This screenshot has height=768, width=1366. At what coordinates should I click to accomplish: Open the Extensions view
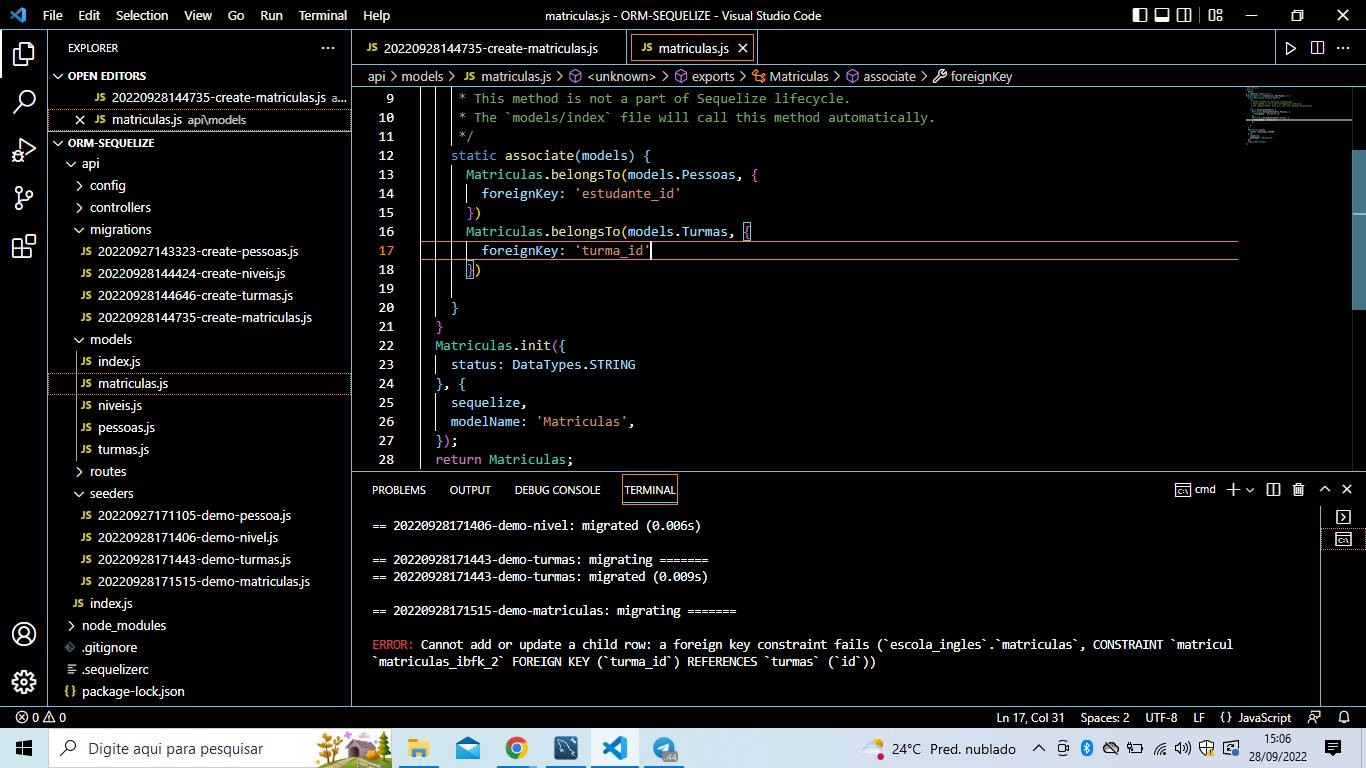[24, 246]
